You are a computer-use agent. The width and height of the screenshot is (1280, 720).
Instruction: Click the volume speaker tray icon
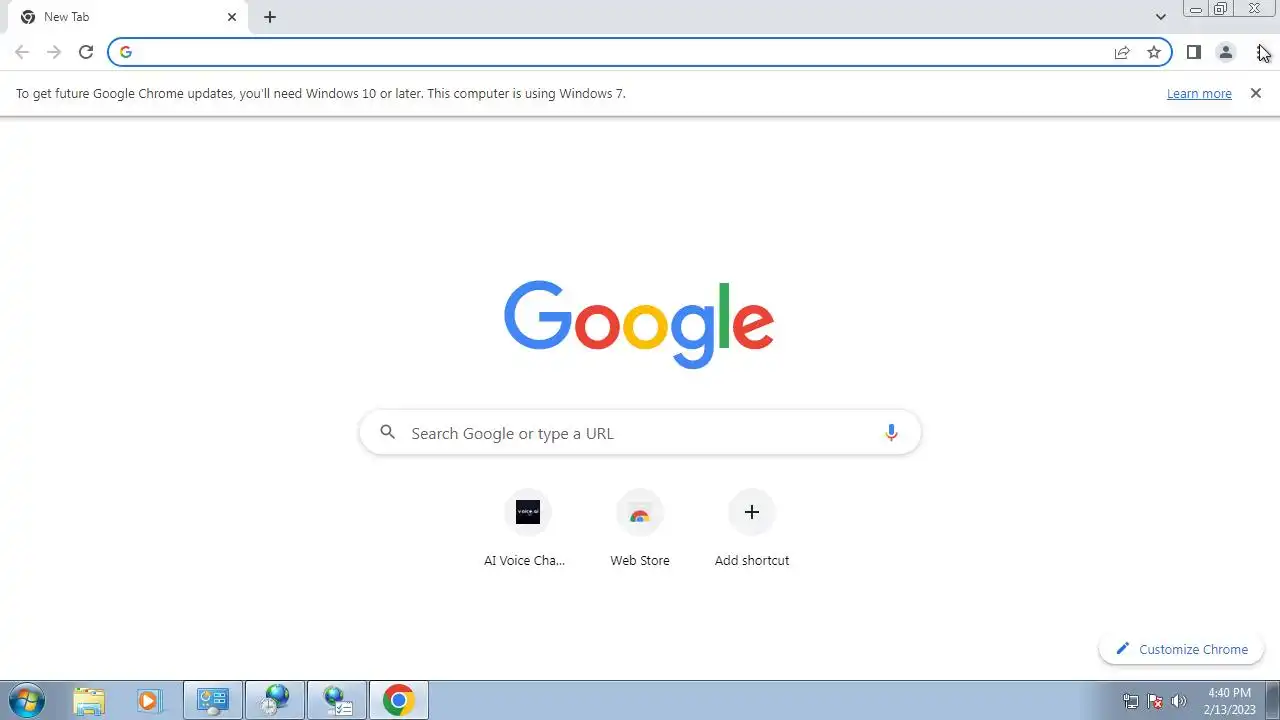coord(1179,701)
